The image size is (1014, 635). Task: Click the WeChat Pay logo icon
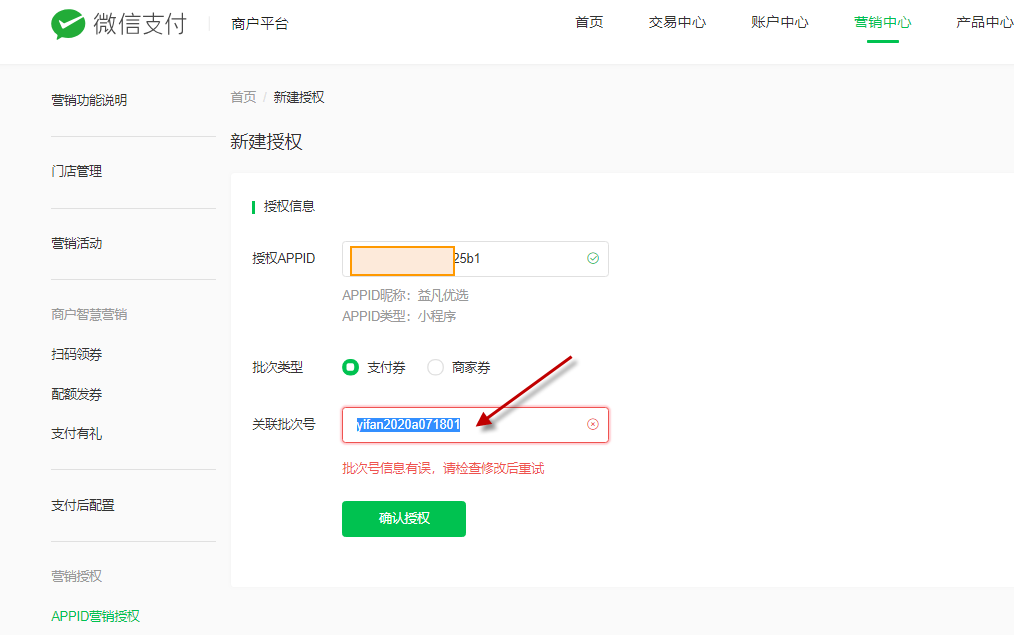68,25
